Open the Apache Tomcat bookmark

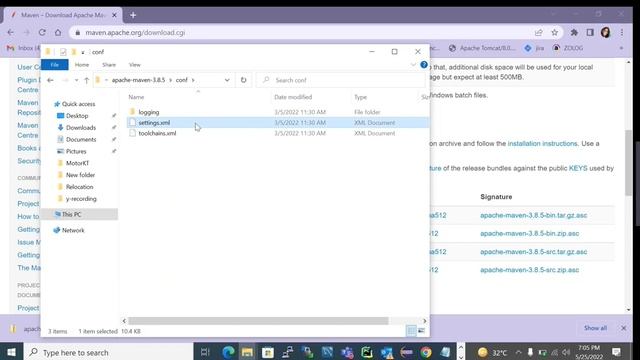point(482,48)
